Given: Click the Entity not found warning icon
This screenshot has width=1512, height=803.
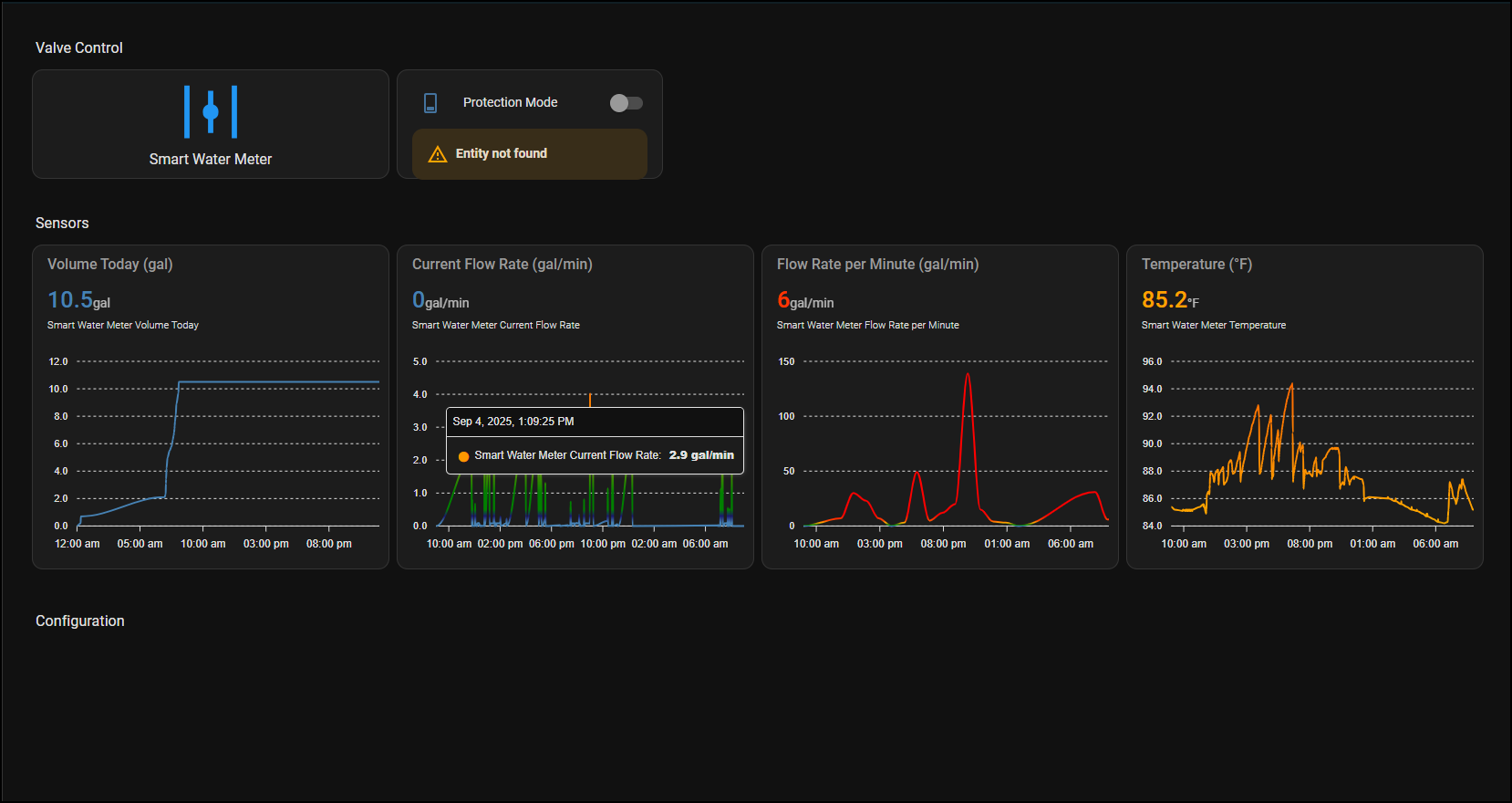Looking at the screenshot, I should 438,154.
